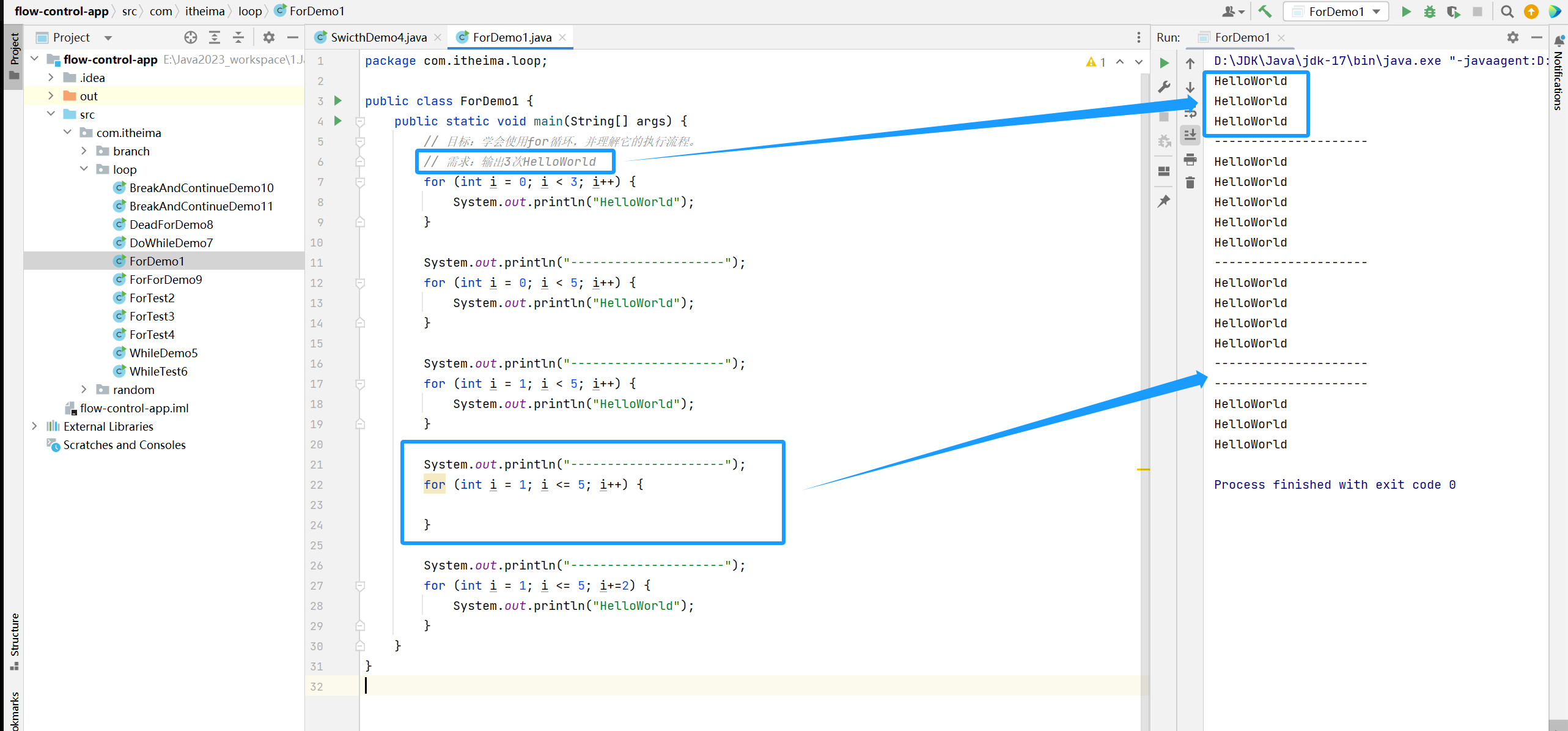
Task: Print the console output
Action: pos(1190,160)
